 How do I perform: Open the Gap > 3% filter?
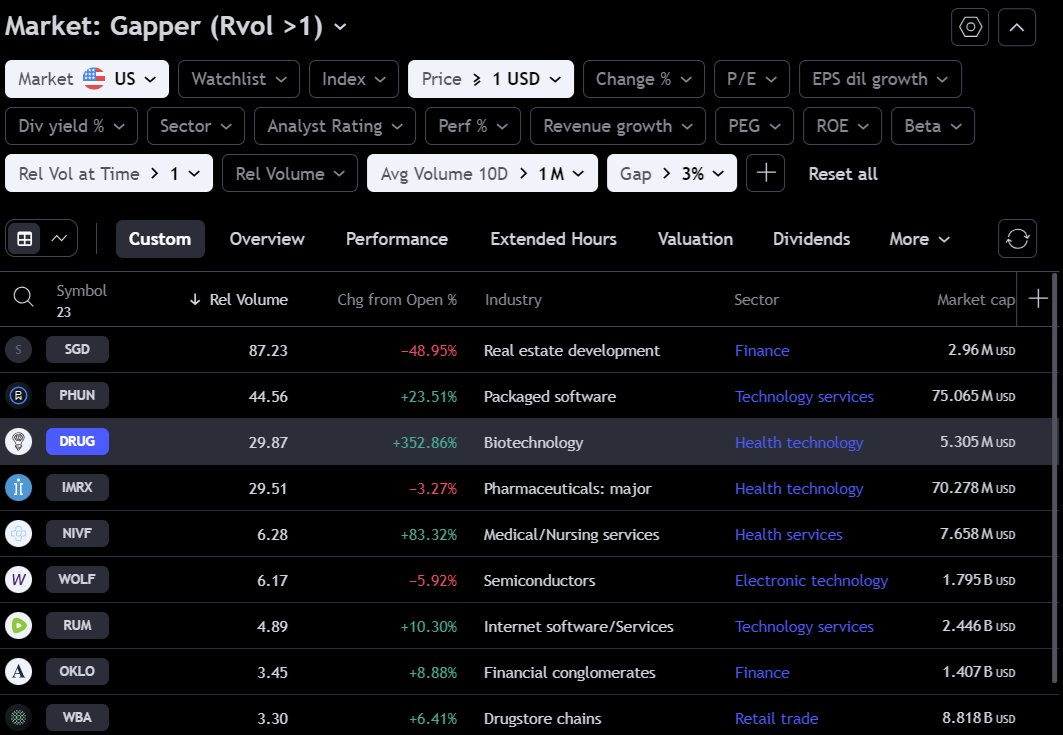[672, 174]
